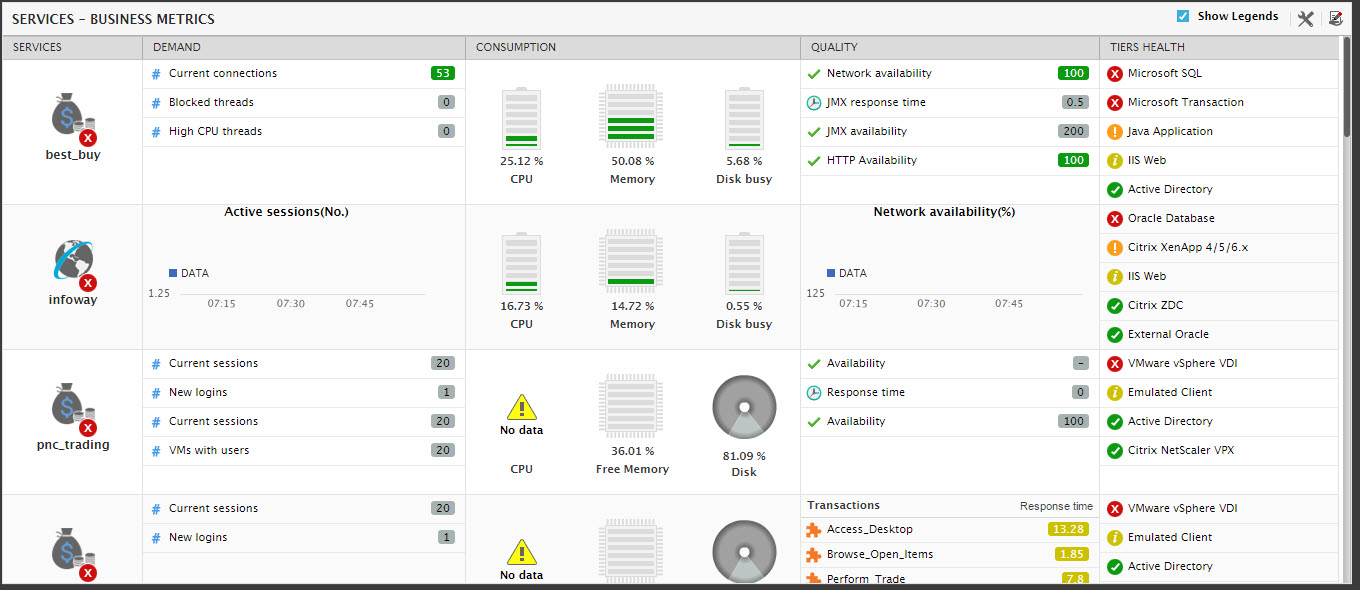Click the info icon beside Emulated Client under pnc_trading

point(1115,393)
